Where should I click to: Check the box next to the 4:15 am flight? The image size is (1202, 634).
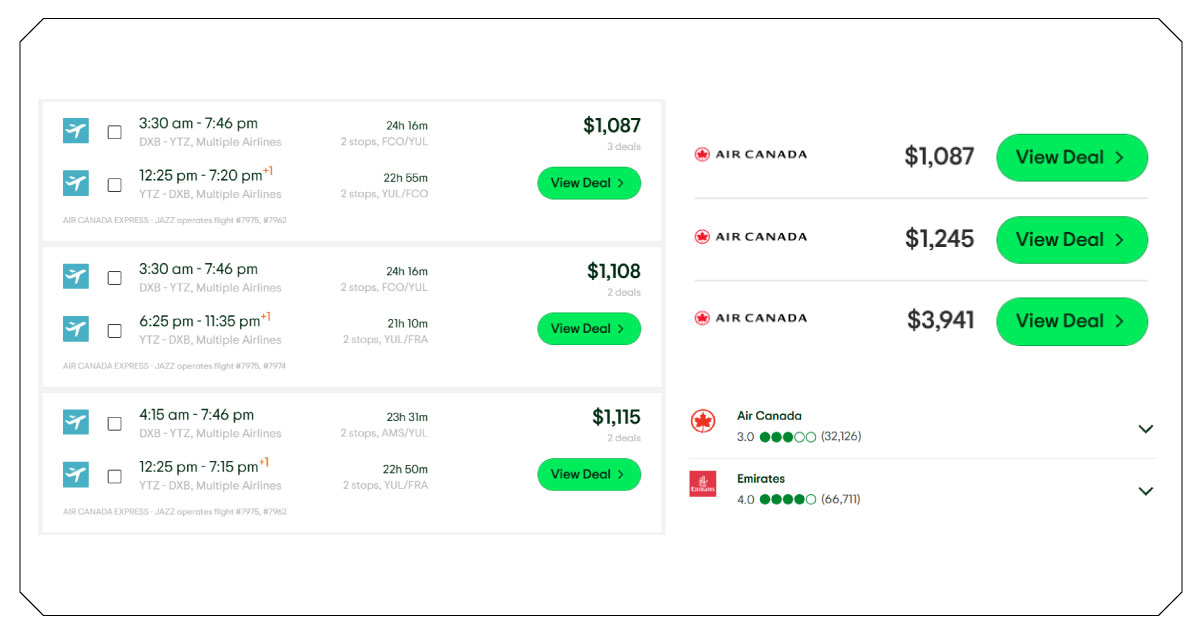click(x=115, y=421)
